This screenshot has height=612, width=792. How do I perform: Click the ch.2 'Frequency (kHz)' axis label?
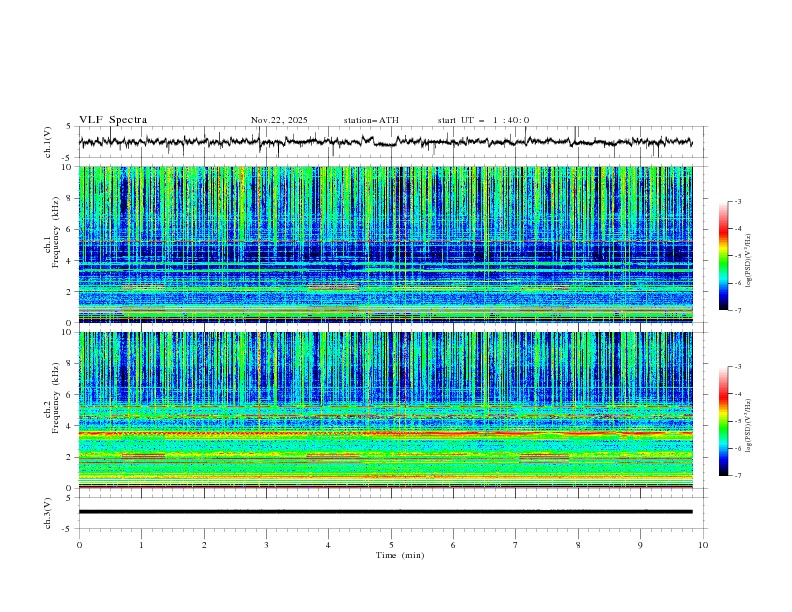57,397
